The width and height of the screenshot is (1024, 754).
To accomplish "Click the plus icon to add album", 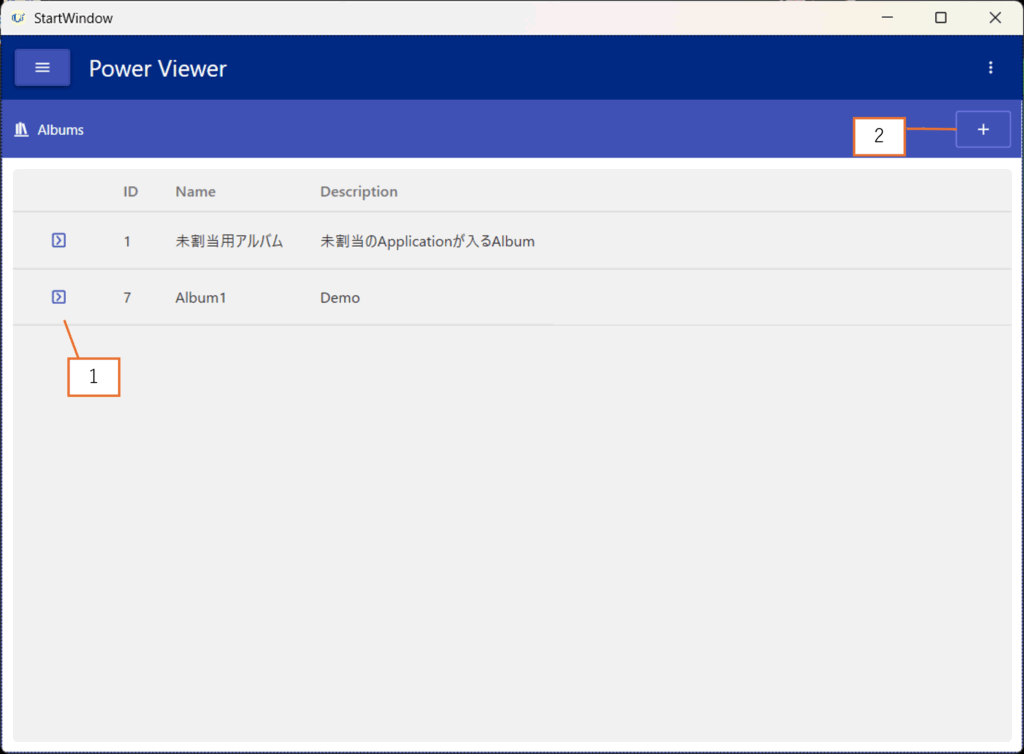I will [x=983, y=130].
